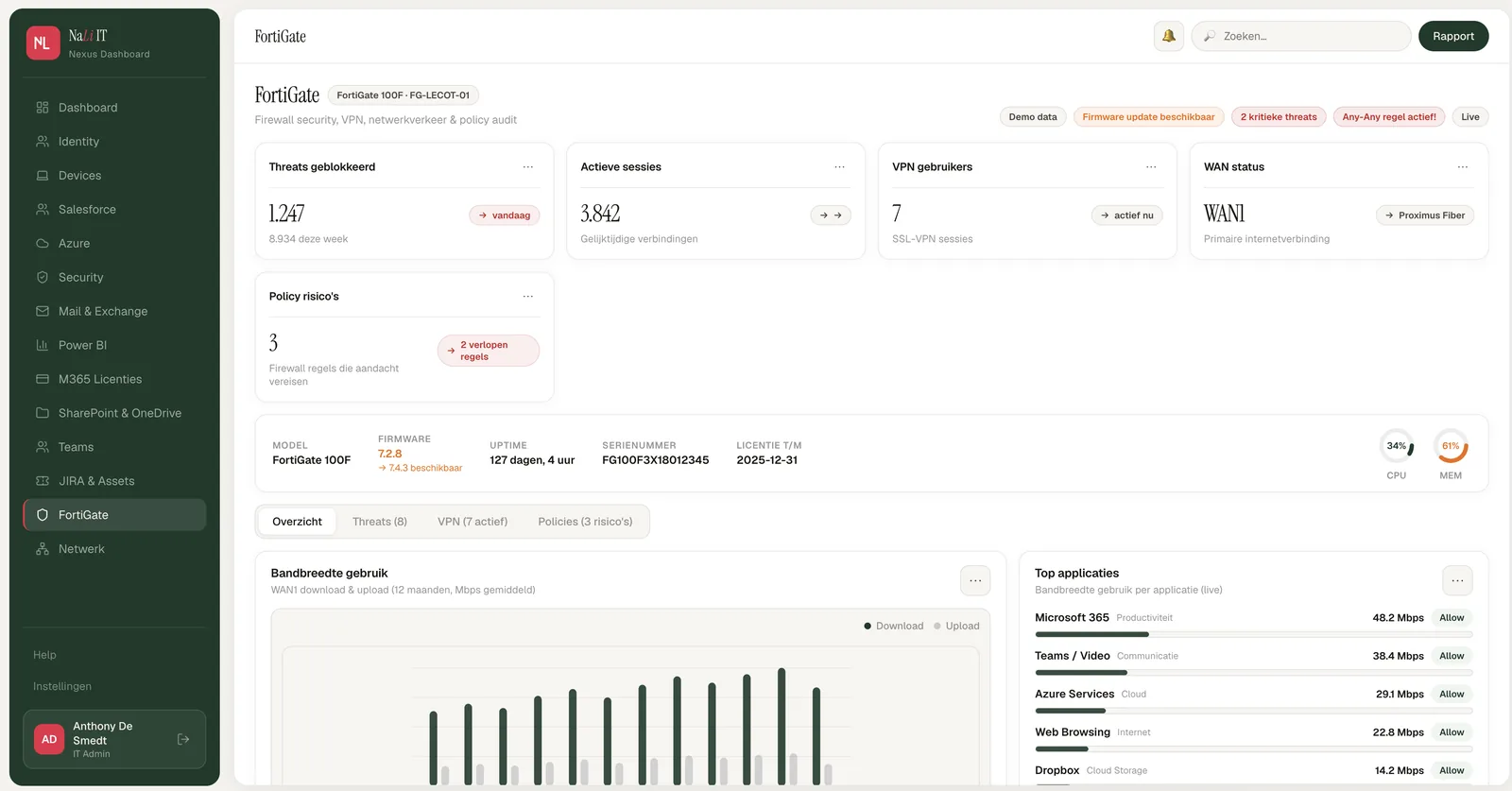Open the Top applicaties options menu
The image size is (1512, 791).
pos(1457,580)
